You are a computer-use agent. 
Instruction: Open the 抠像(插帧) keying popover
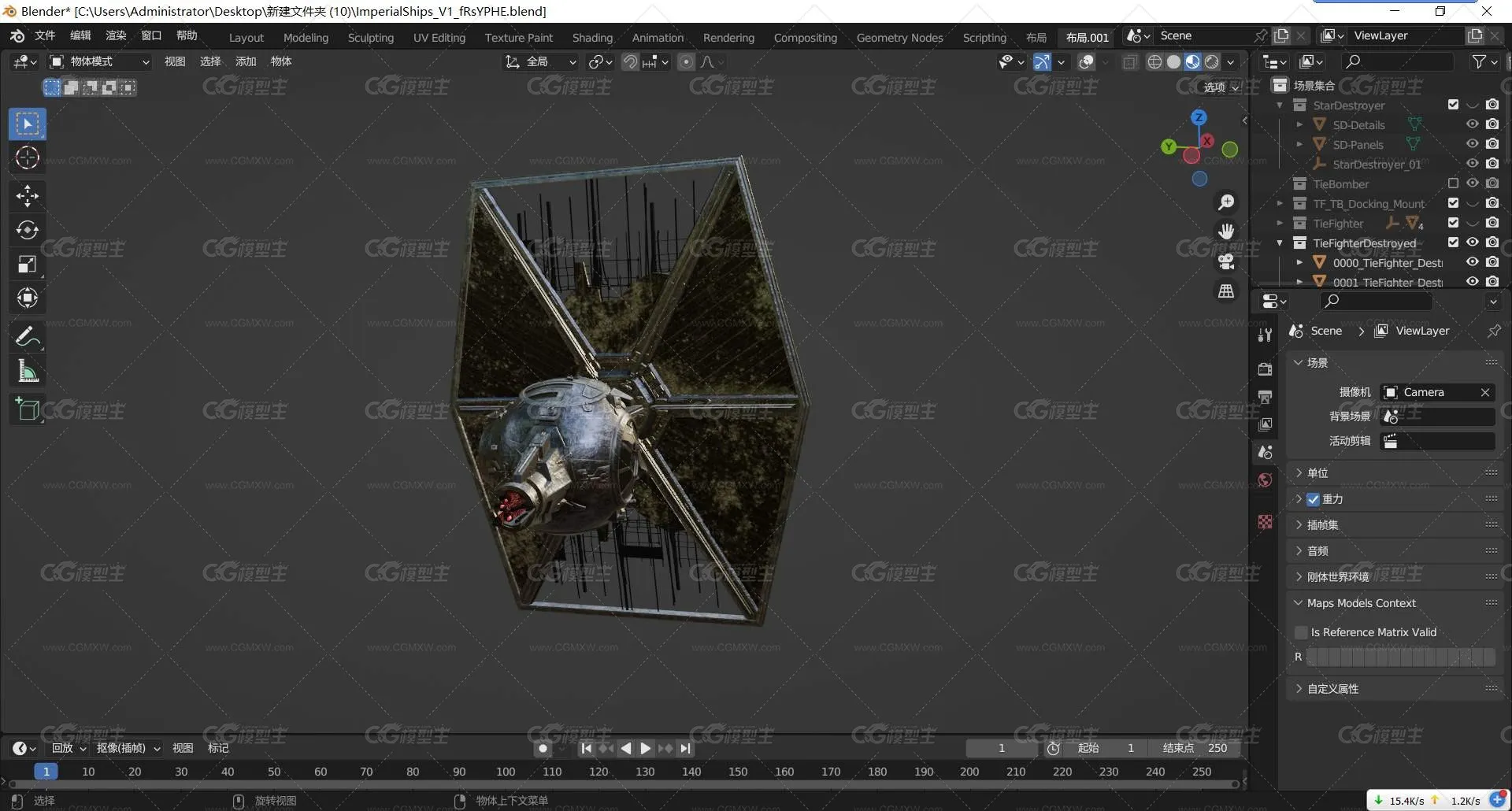coord(128,748)
